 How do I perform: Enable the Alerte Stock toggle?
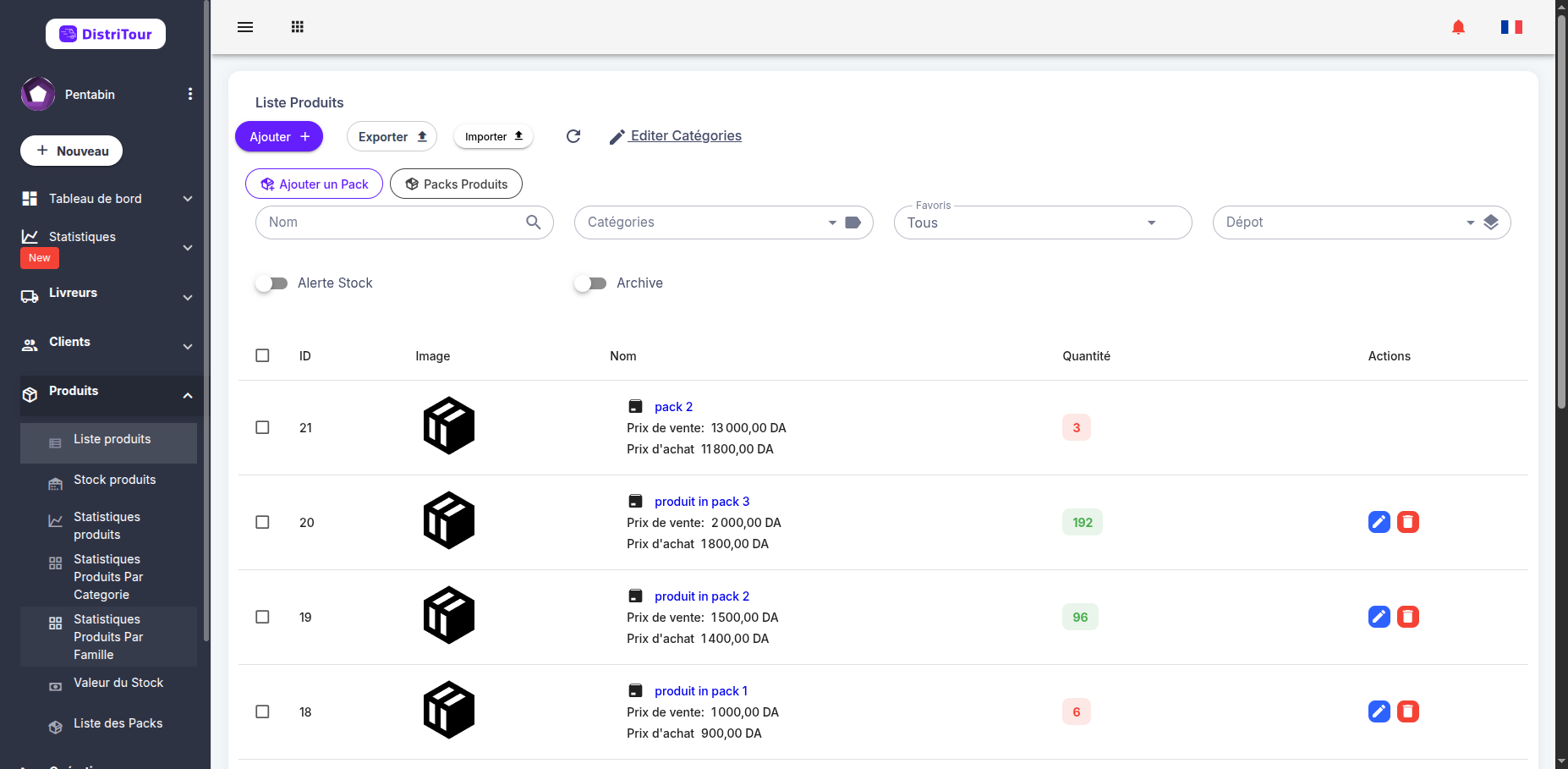point(271,283)
